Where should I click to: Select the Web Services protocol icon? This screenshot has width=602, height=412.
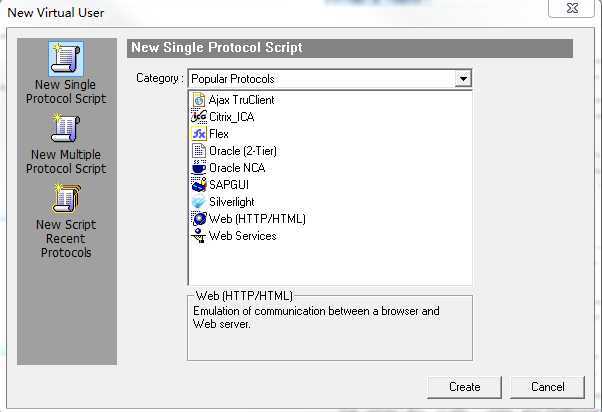(198, 236)
